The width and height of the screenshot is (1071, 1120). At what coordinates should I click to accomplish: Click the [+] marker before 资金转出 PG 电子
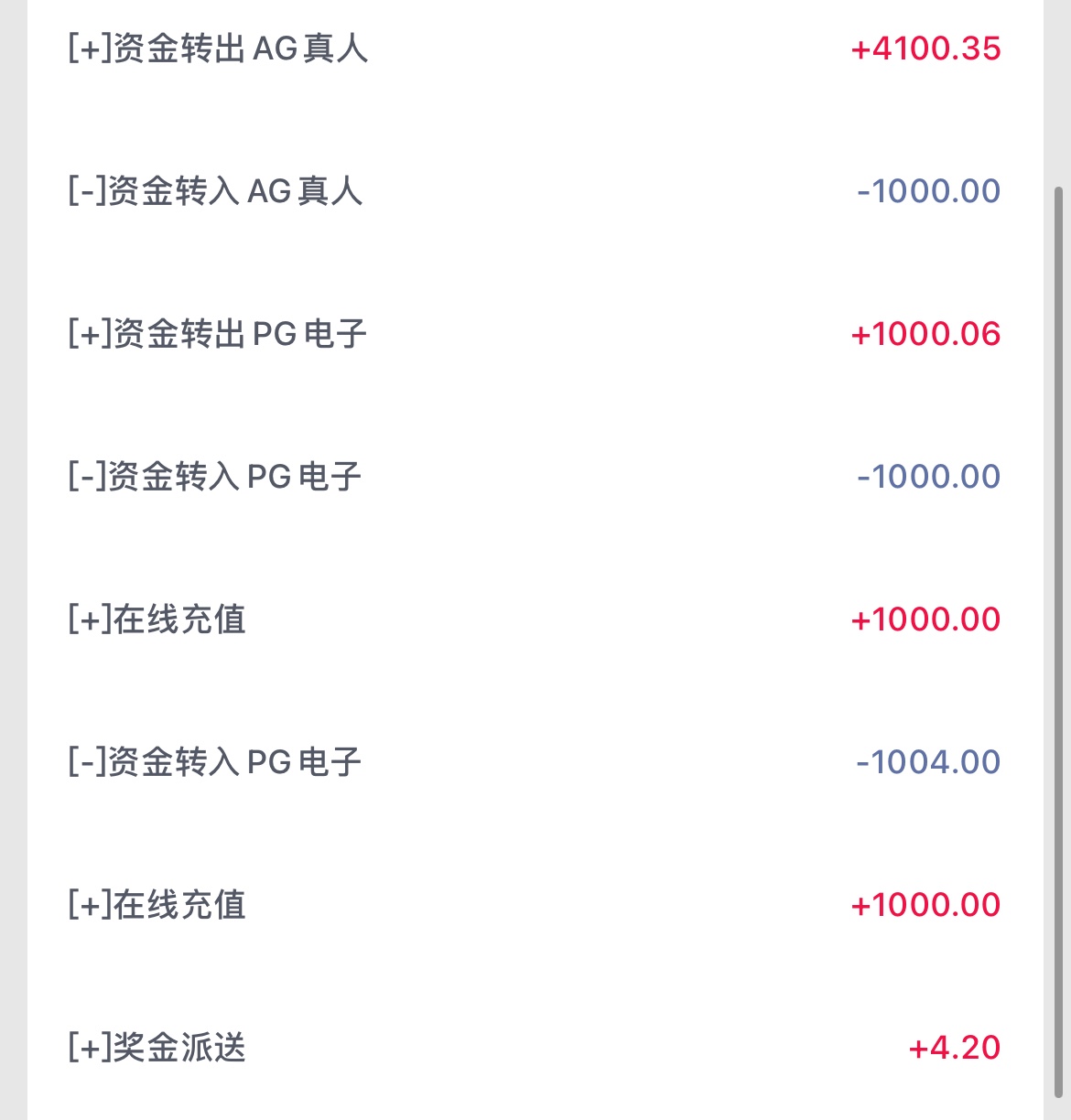(x=90, y=334)
